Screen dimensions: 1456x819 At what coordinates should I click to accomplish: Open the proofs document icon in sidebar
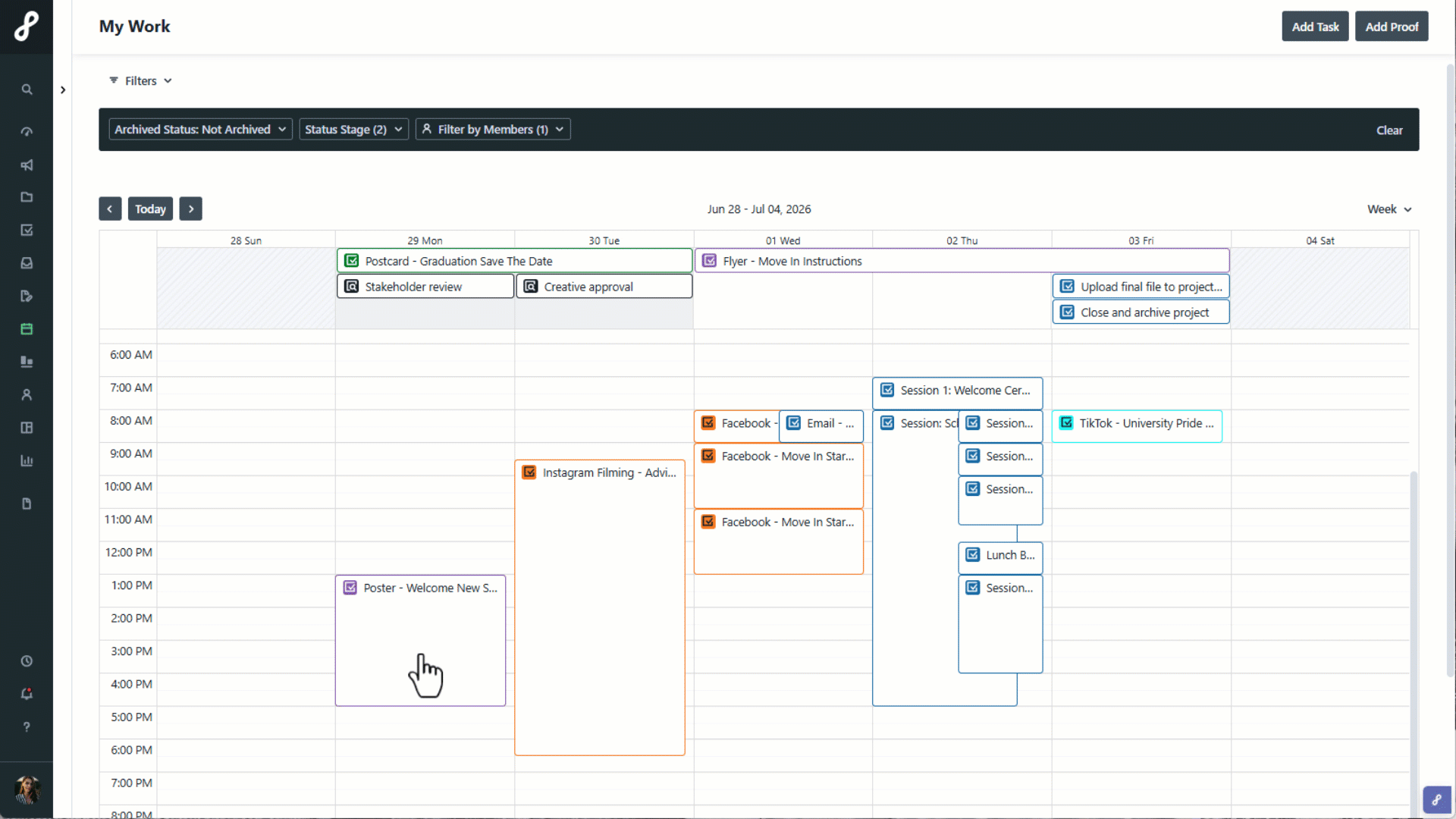[x=27, y=296]
